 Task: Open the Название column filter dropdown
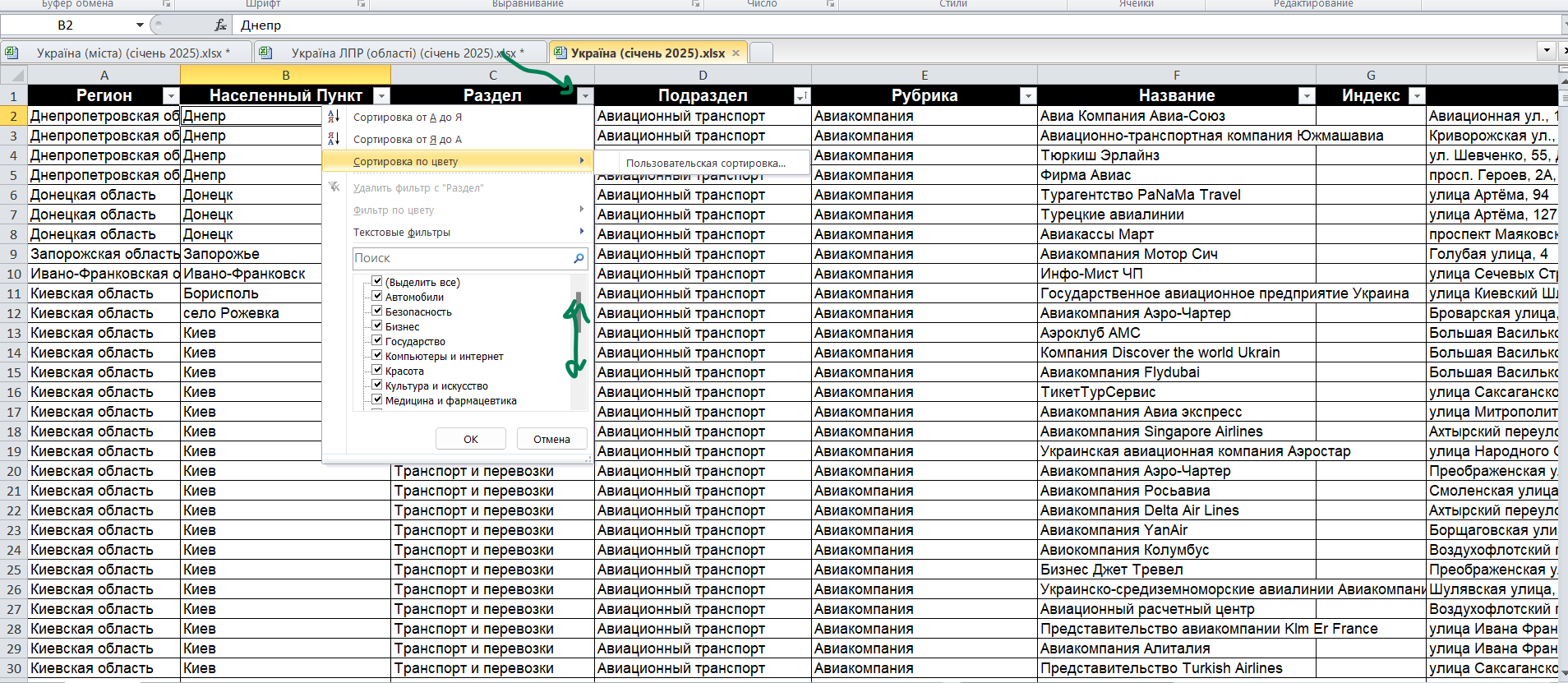[x=1306, y=96]
